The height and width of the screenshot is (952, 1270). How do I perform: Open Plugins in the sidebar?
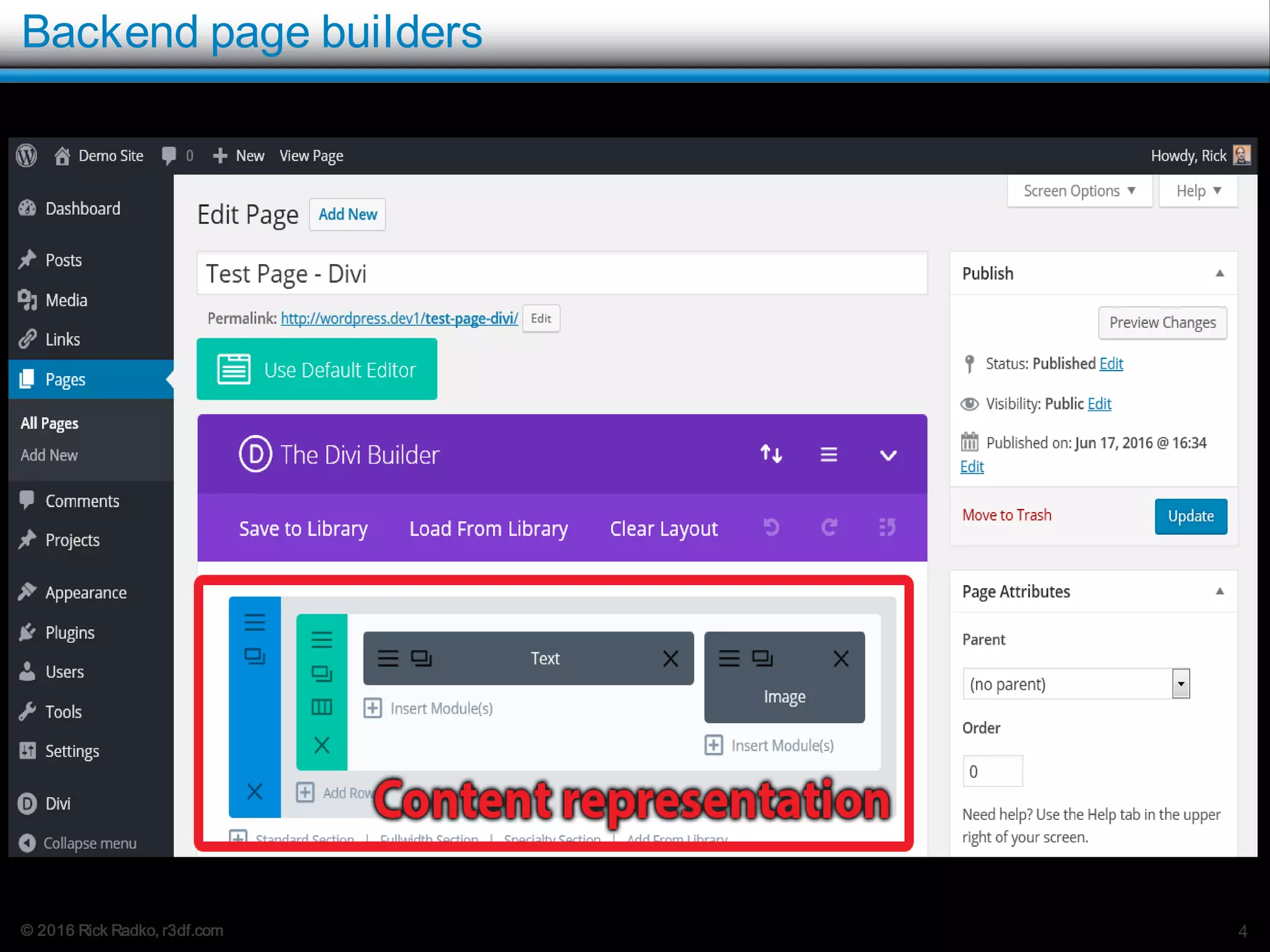pyautogui.click(x=69, y=632)
